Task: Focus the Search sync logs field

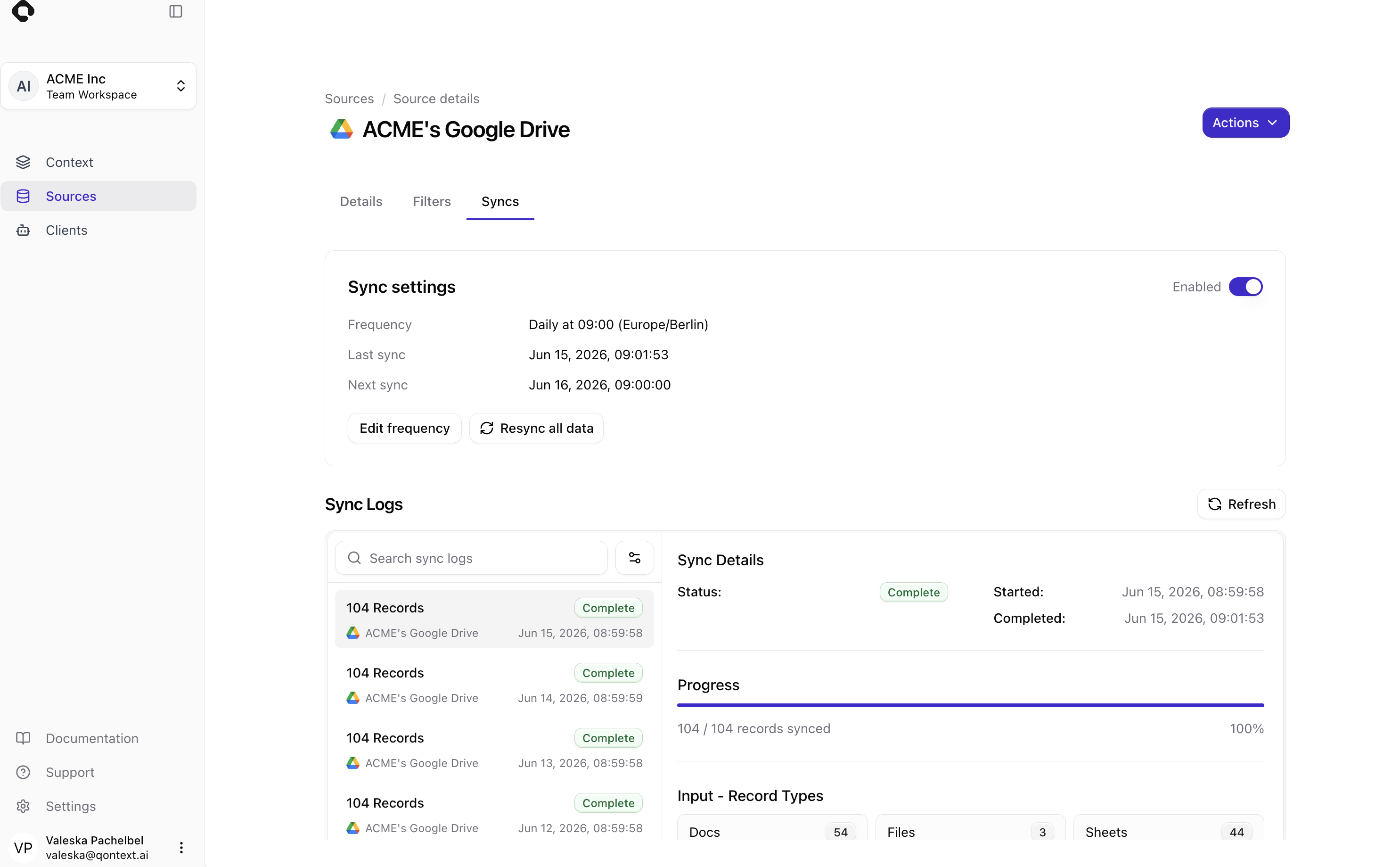Action: [x=471, y=558]
